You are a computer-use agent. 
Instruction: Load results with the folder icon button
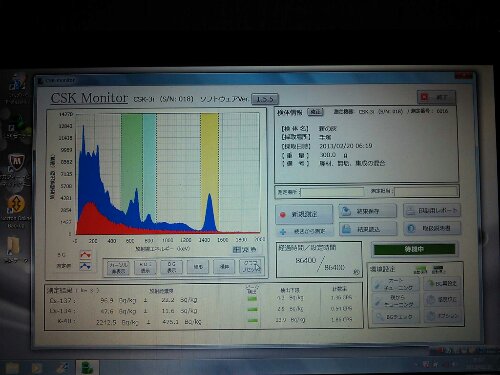(368, 229)
